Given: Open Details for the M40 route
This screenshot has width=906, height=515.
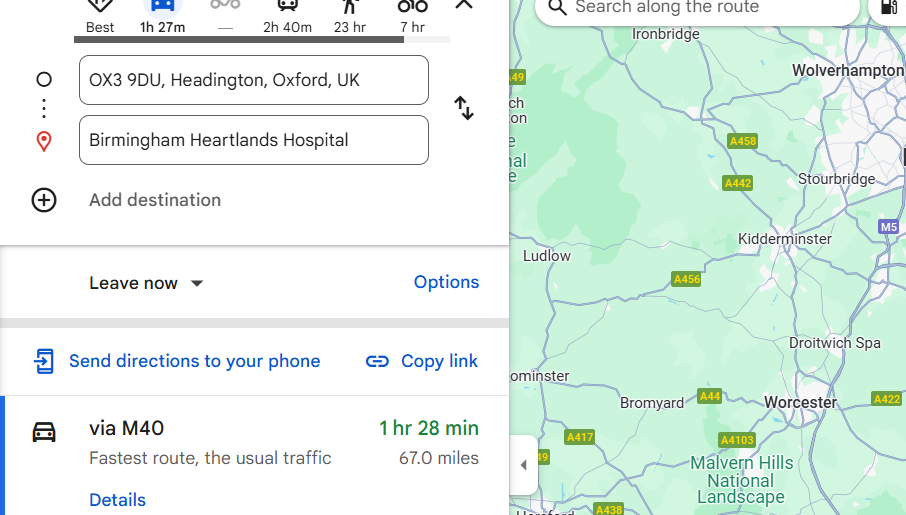Looking at the screenshot, I should tap(117, 500).
